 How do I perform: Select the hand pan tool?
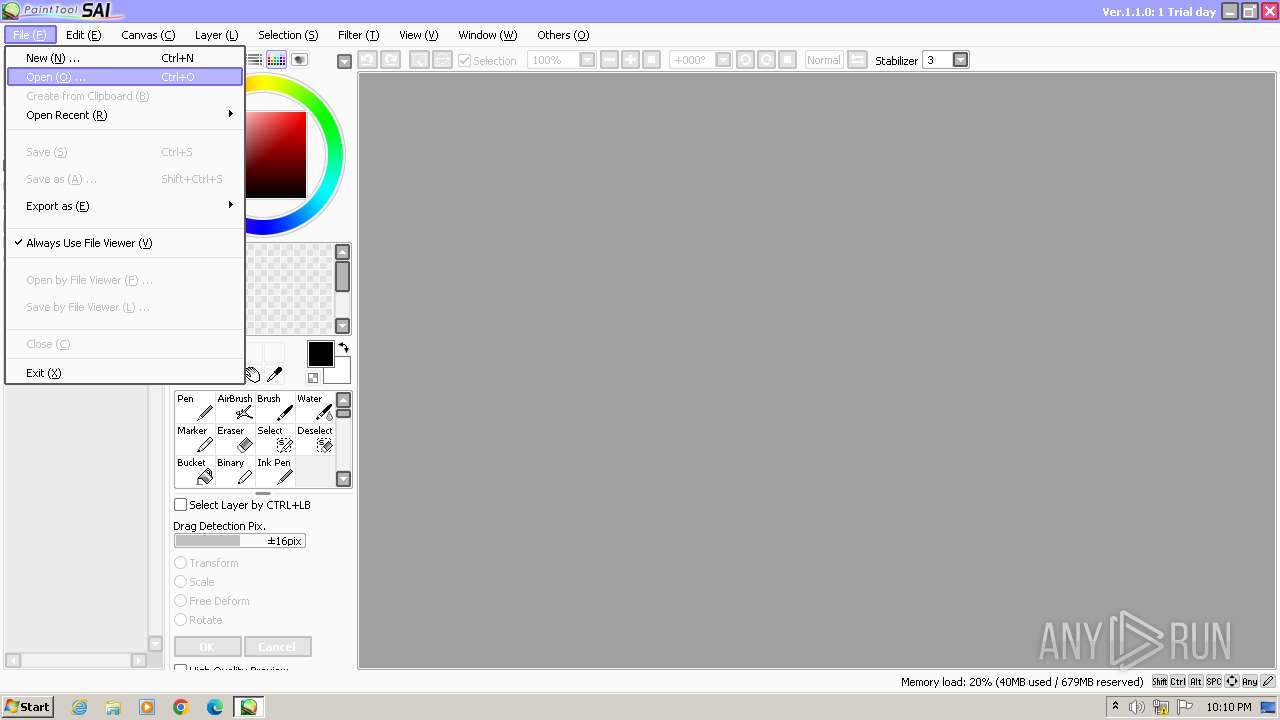coord(252,375)
